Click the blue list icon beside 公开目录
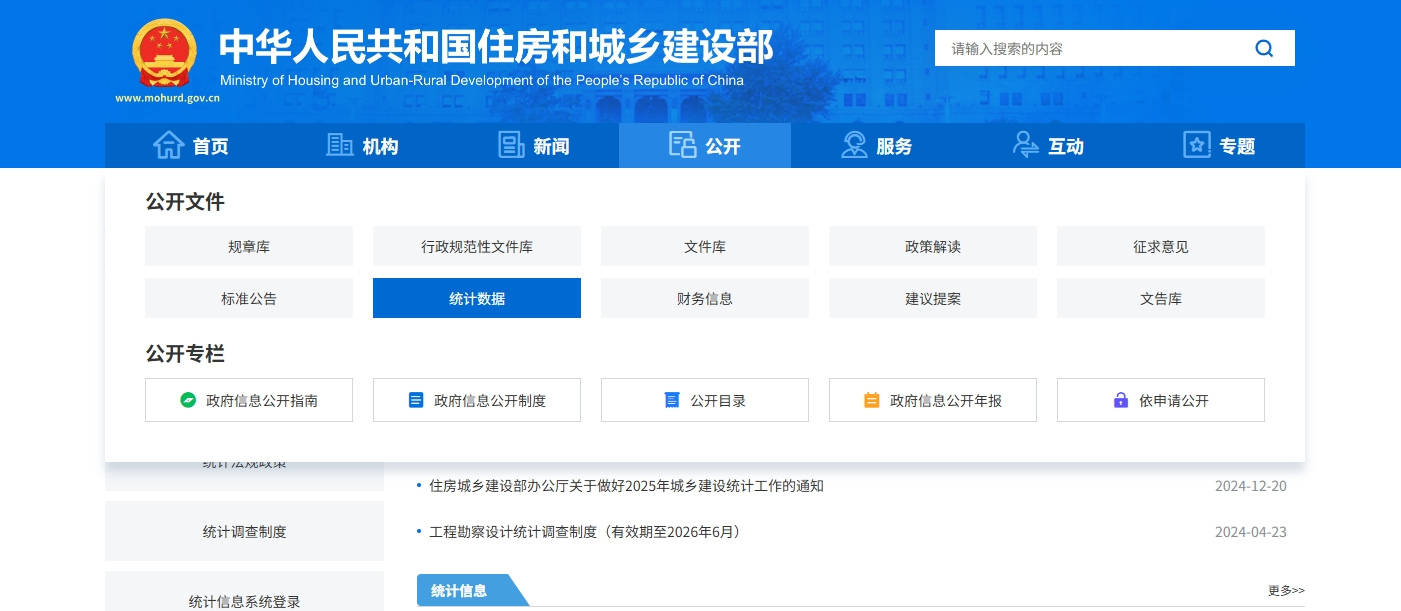This screenshot has width=1401, height=611. (x=672, y=400)
